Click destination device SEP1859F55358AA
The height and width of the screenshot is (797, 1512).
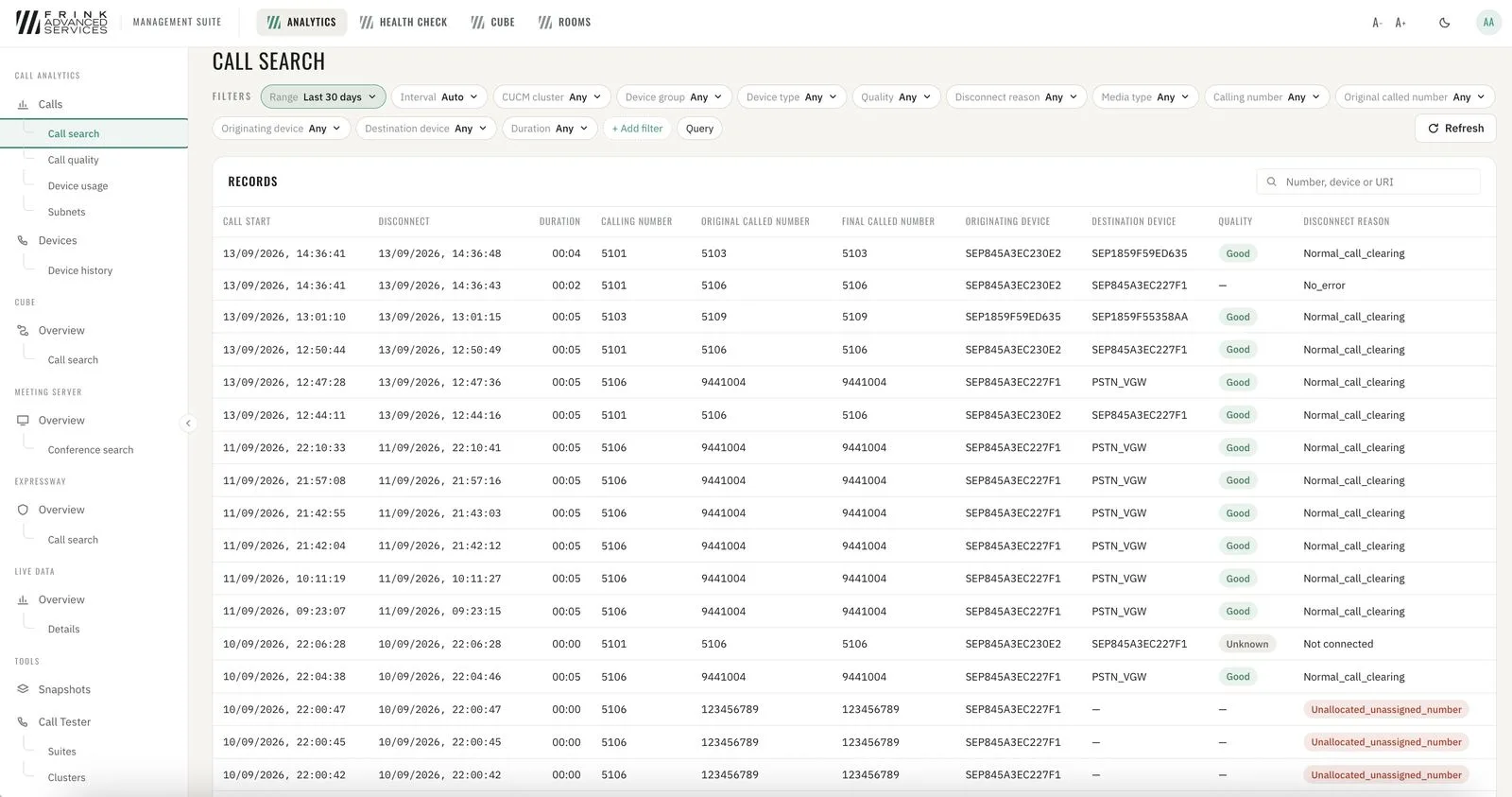(1140, 317)
